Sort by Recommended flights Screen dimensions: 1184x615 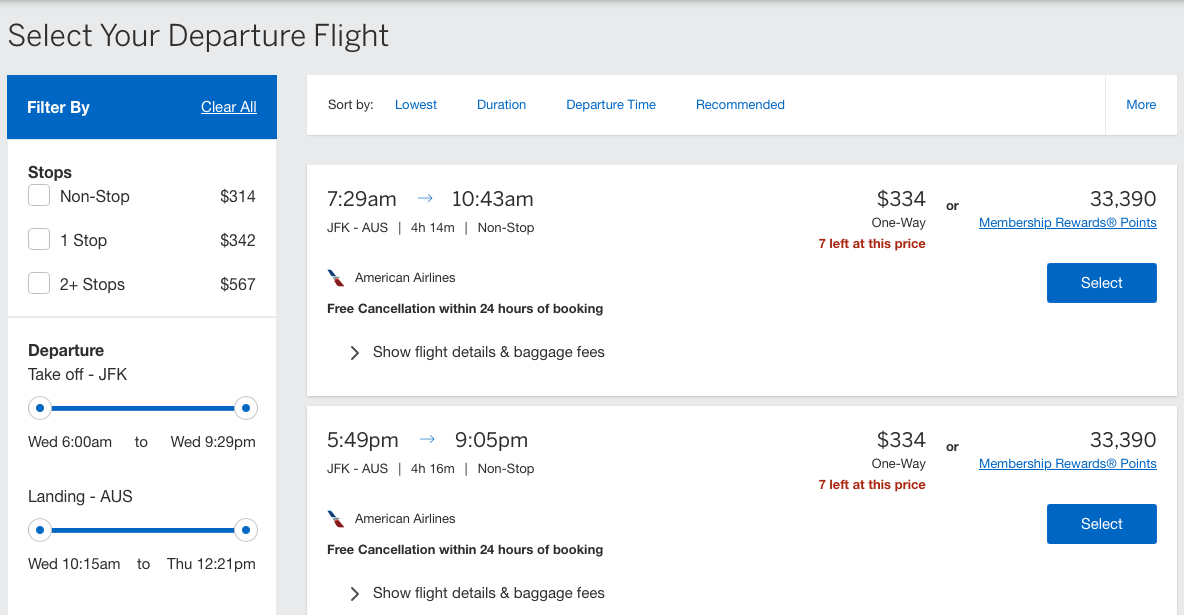point(740,105)
